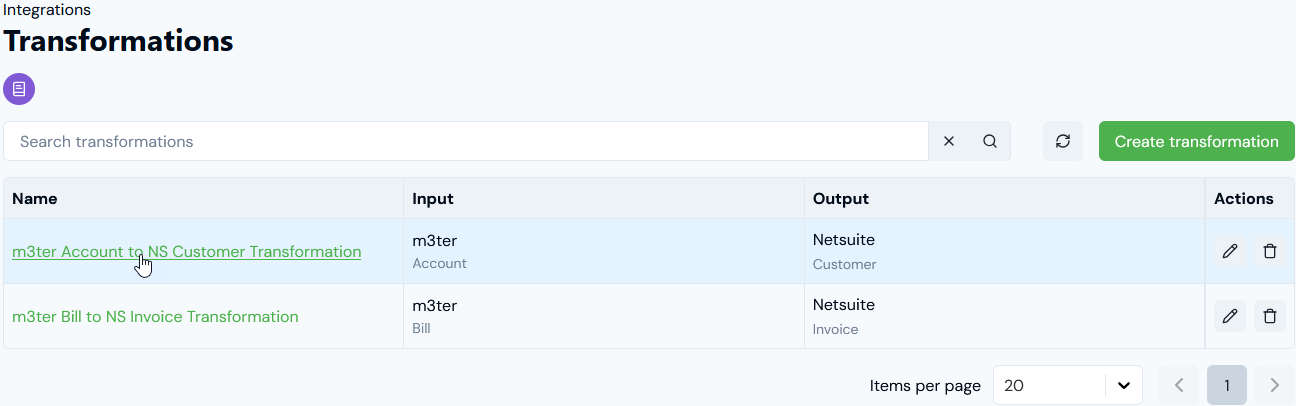Click the magnifier search icon
The image size is (1296, 406).
click(x=990, y=141)
